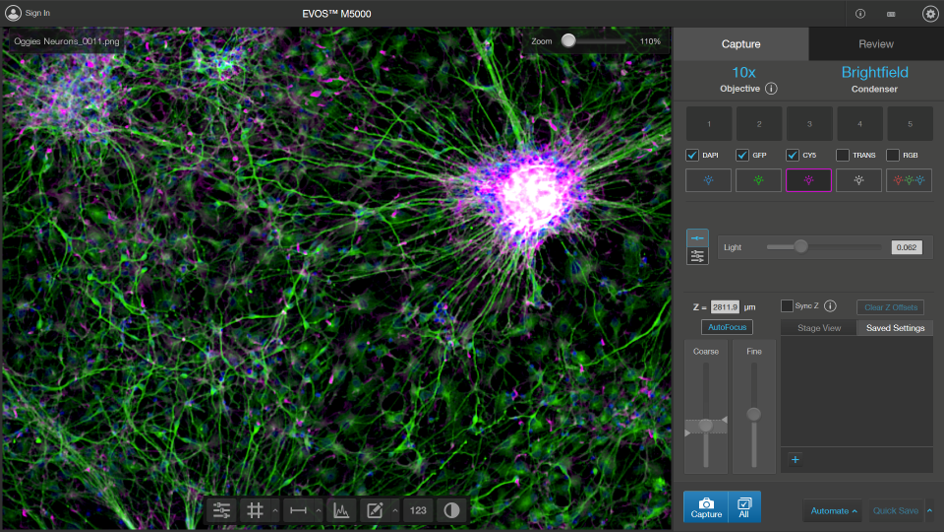Select the annotation edit tool
Screen dimensions: 944x532
375,510
